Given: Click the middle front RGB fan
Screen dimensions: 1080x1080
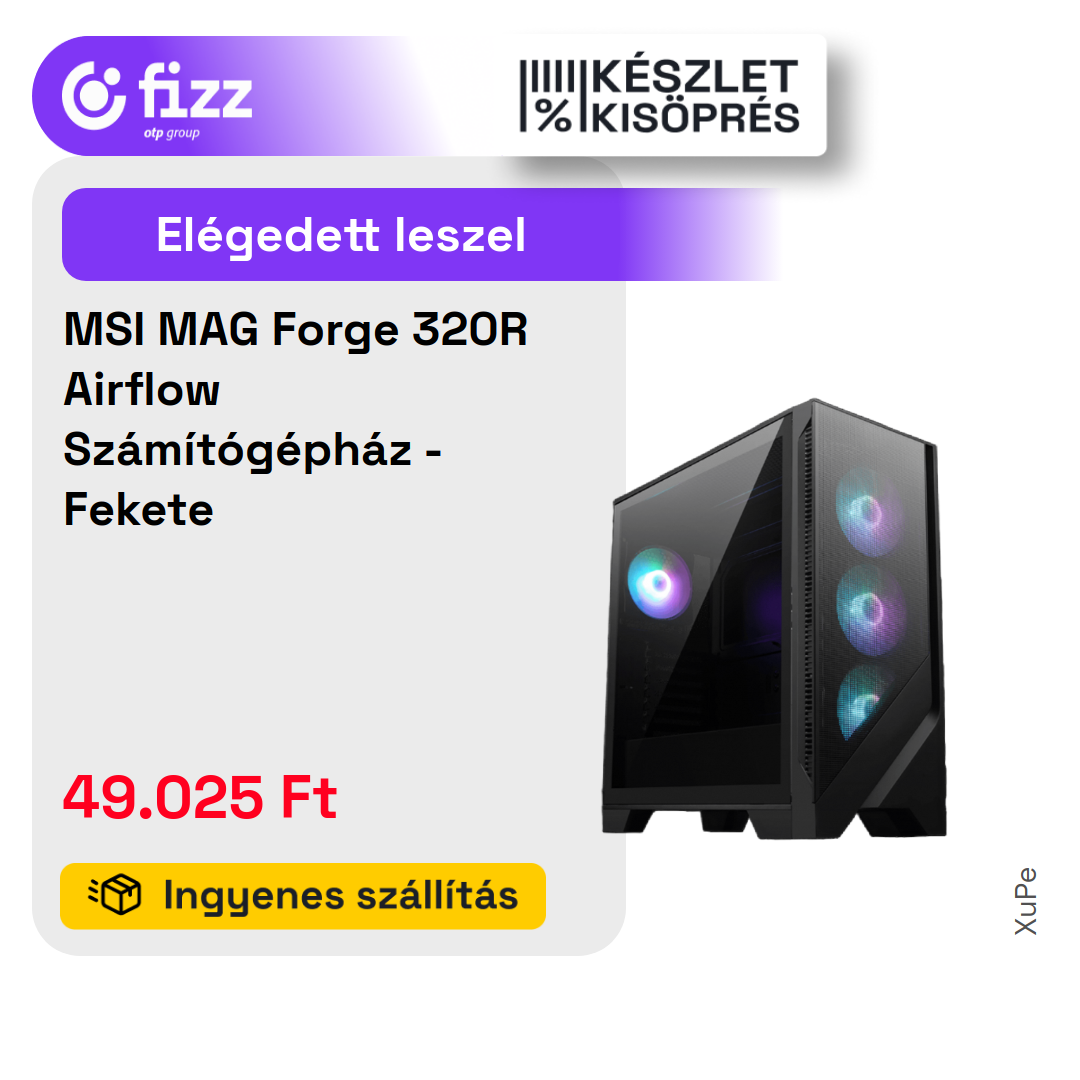Looking at the screenshot, I should tap(869, 609).
